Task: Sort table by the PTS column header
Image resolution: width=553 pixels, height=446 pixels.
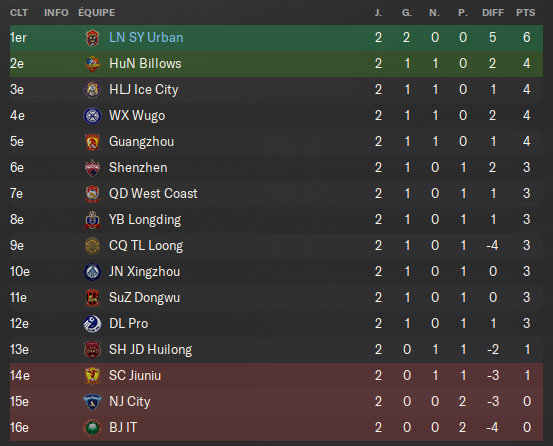Action: point(525,13)
